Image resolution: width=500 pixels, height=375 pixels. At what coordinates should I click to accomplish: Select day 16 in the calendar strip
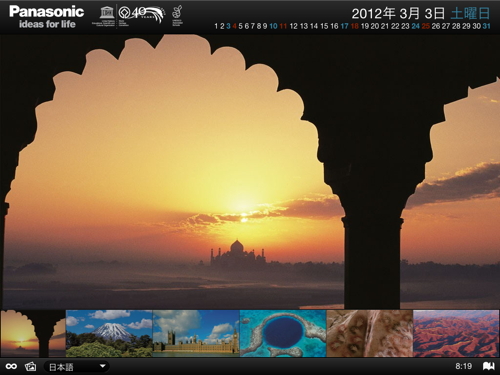click(334, 26)
